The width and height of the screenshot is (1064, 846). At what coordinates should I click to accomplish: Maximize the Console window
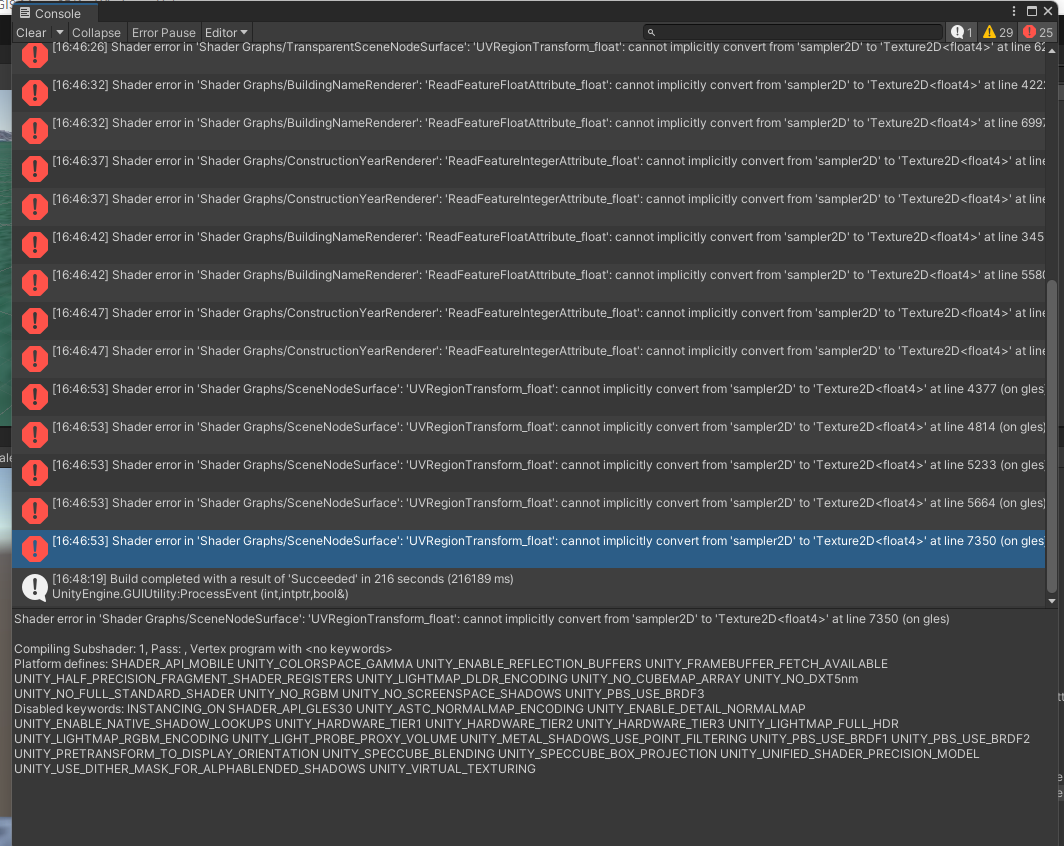coord(1034,11)
